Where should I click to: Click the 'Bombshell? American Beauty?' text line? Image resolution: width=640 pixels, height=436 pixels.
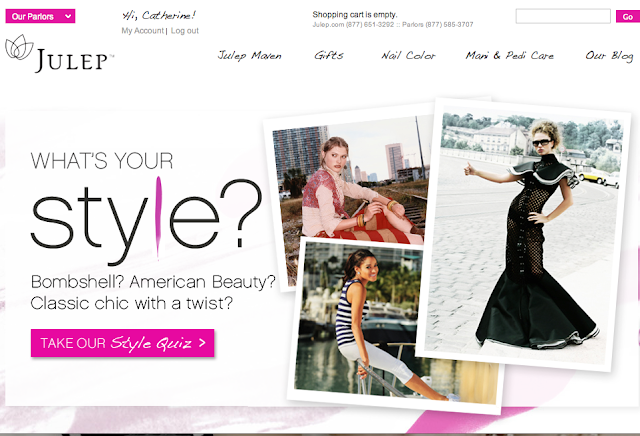coord(153,282)
